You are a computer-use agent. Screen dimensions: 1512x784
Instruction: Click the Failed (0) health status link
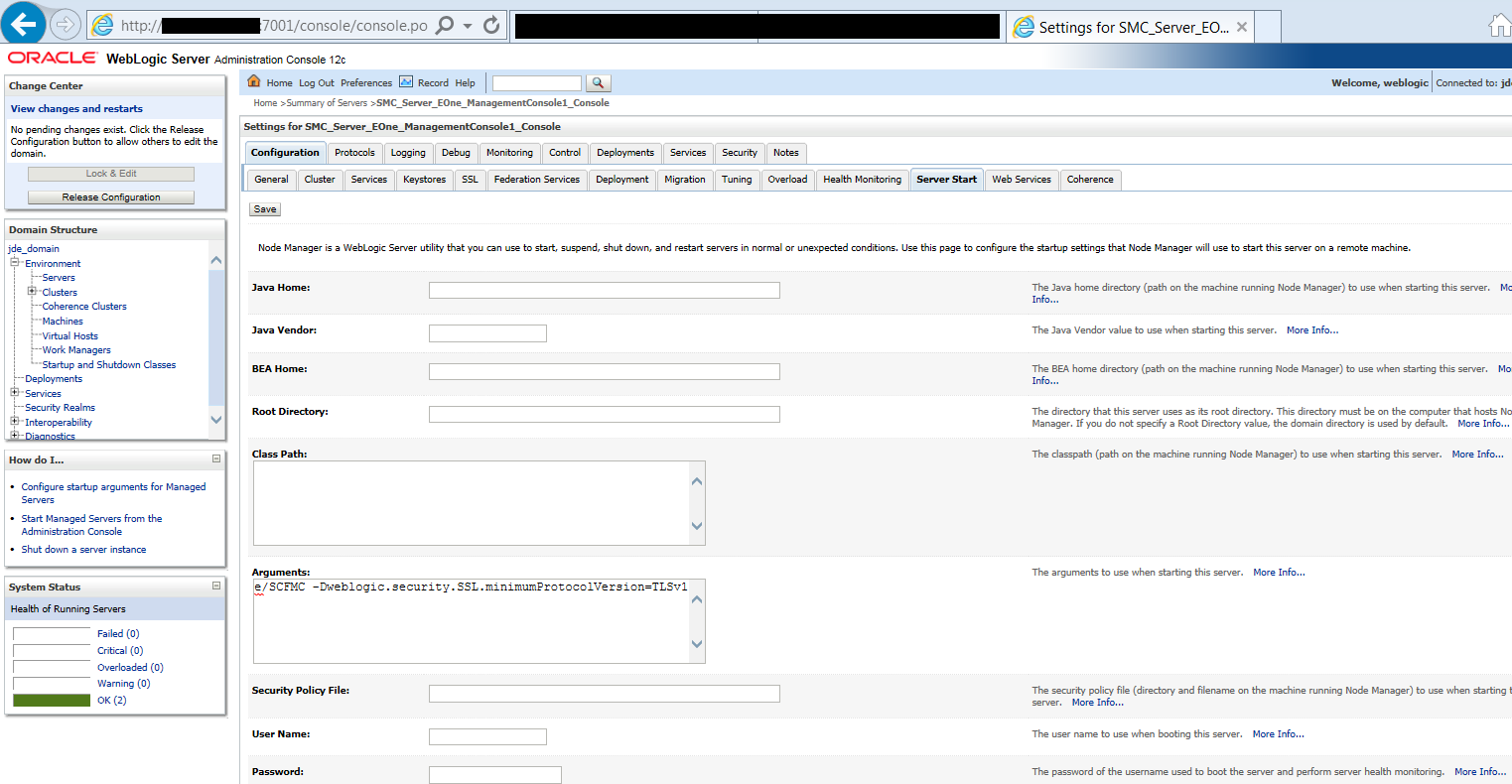pos(118,634)
